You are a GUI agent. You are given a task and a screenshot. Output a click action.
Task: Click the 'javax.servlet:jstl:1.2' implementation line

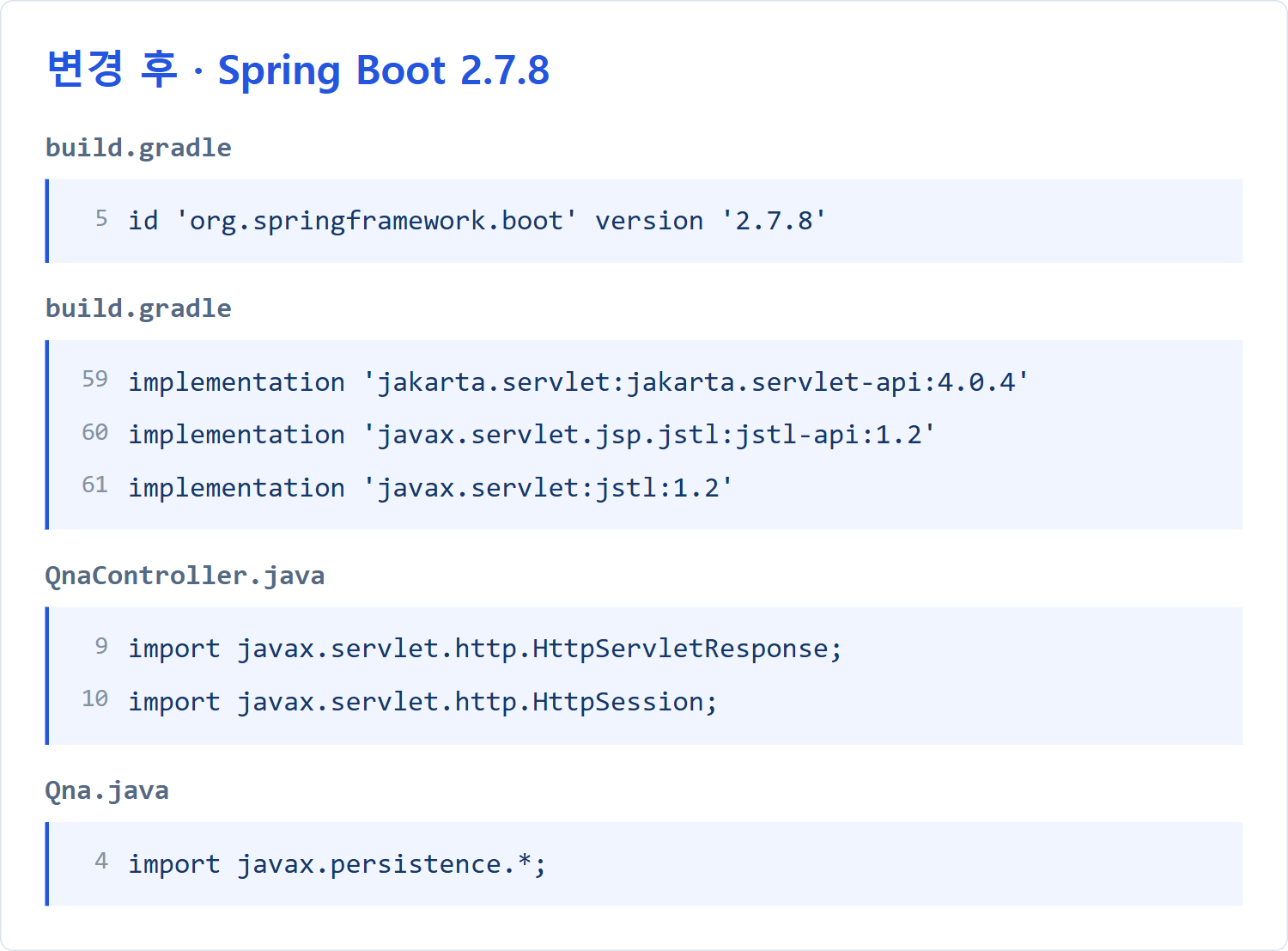(x=430, y=488)
